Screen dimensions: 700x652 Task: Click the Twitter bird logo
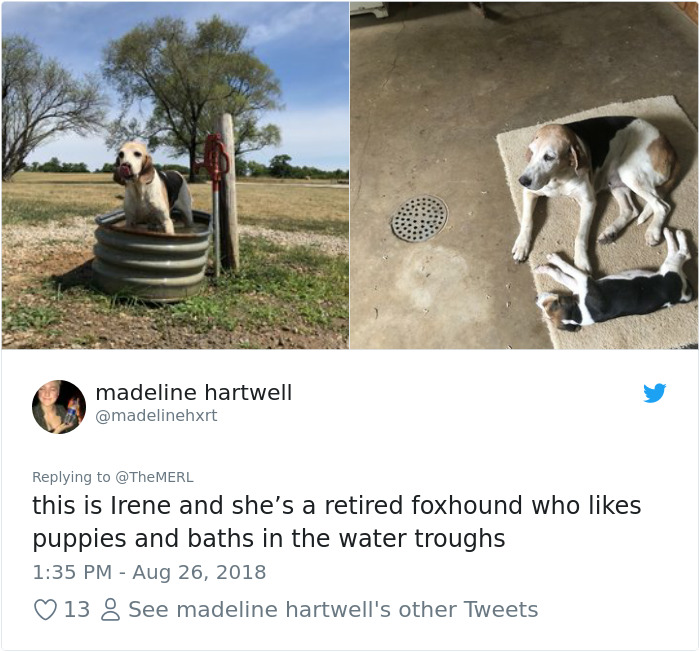click(654, 393)
